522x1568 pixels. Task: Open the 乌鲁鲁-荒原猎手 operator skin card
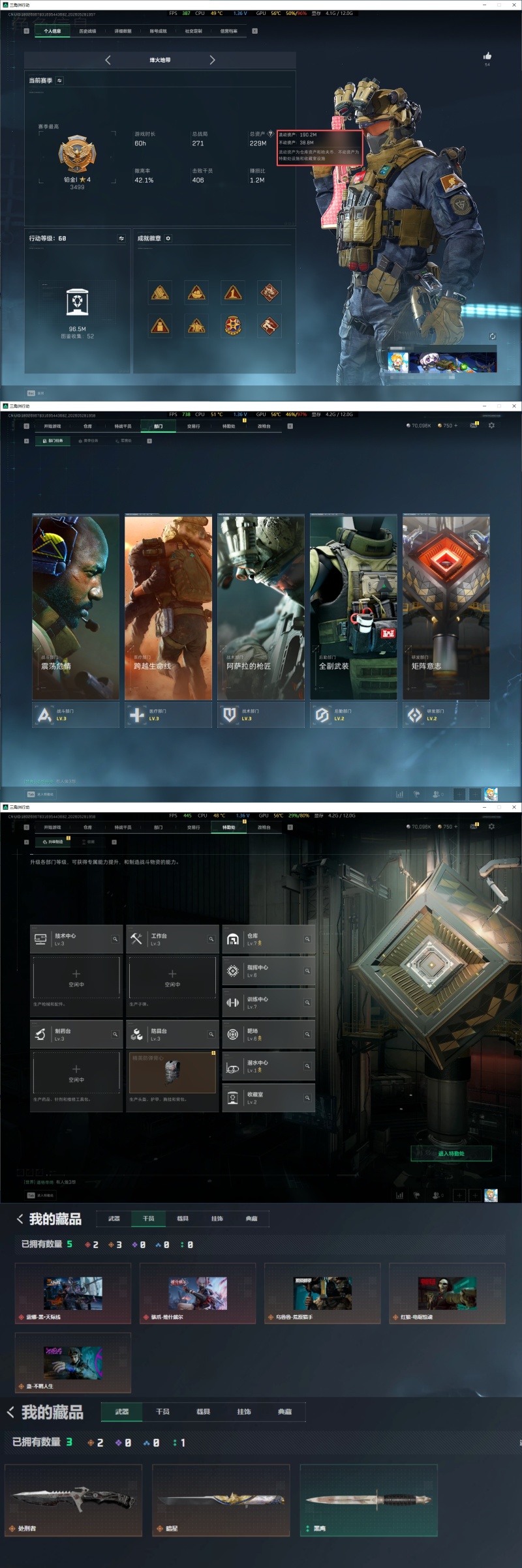click(x=322, y=1293)
